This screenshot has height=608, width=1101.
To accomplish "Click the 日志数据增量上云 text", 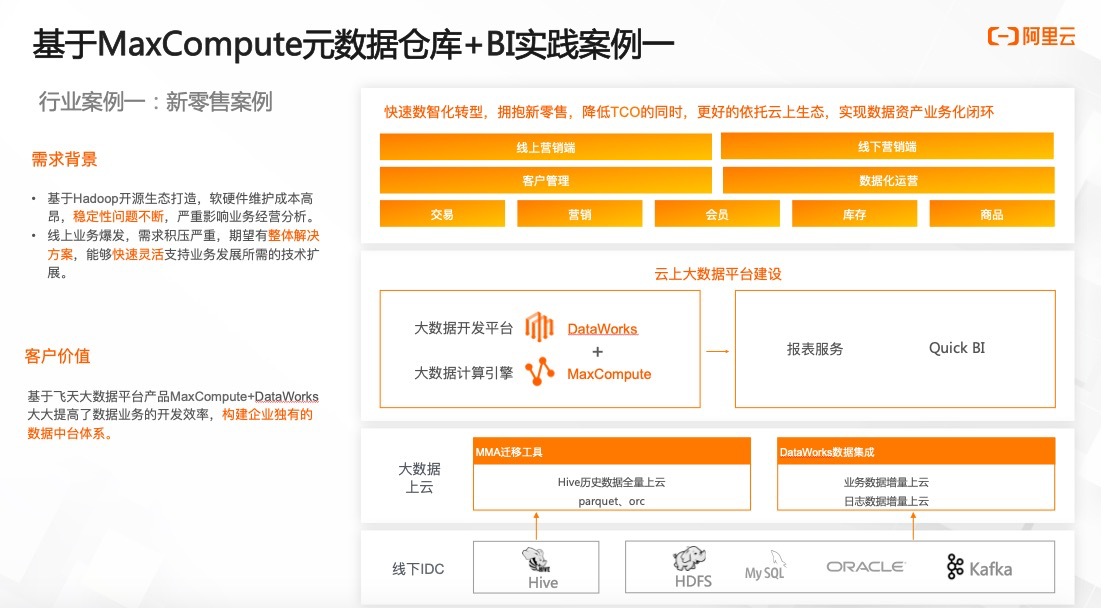I will click(x=886, y=501).
